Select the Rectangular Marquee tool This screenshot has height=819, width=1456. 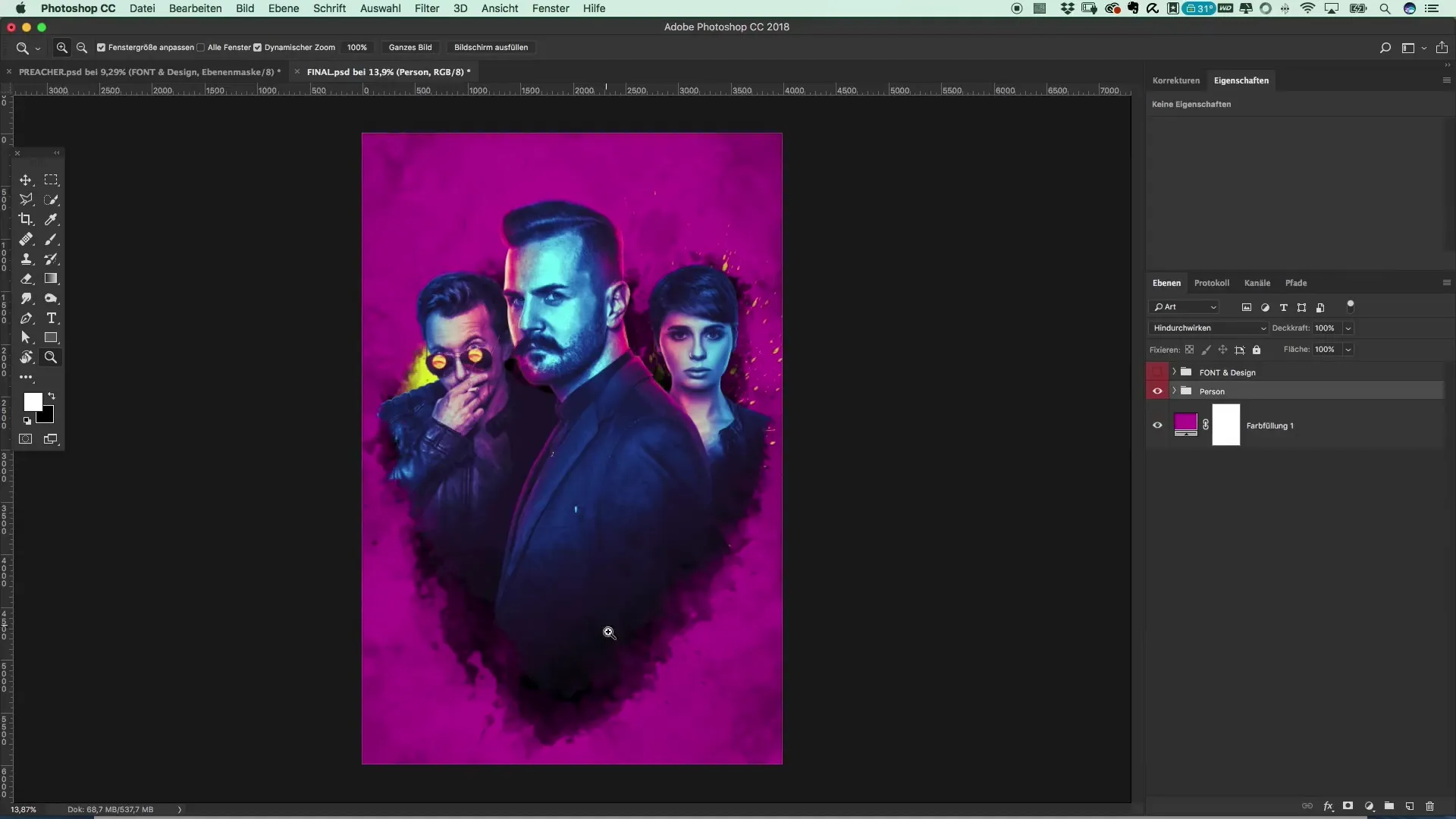point(51,180)
